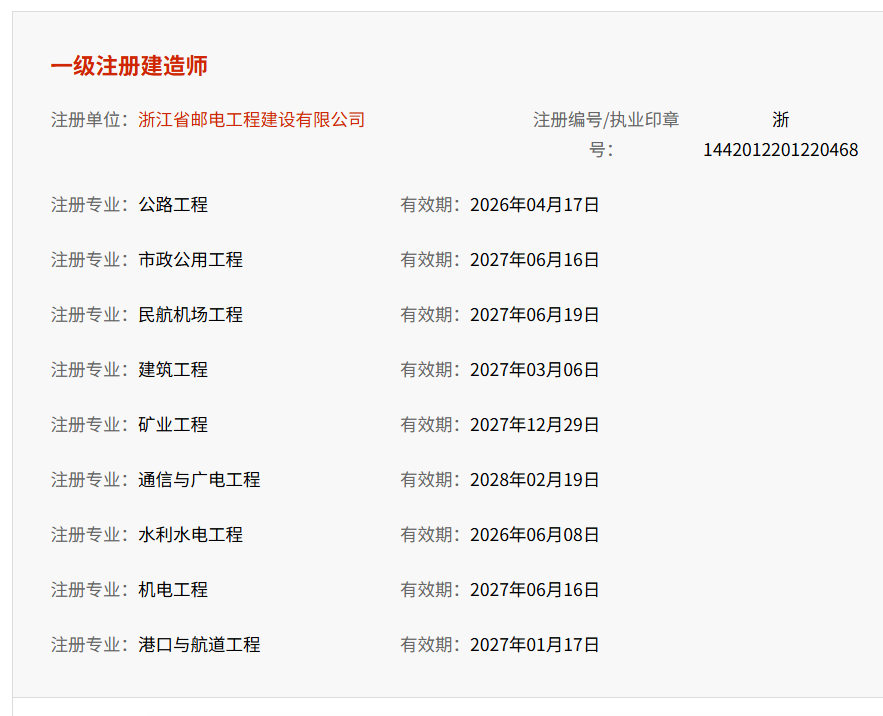Select the 矿业工程 specialty text
Screen dimensions: 883x716
[173, 425]
